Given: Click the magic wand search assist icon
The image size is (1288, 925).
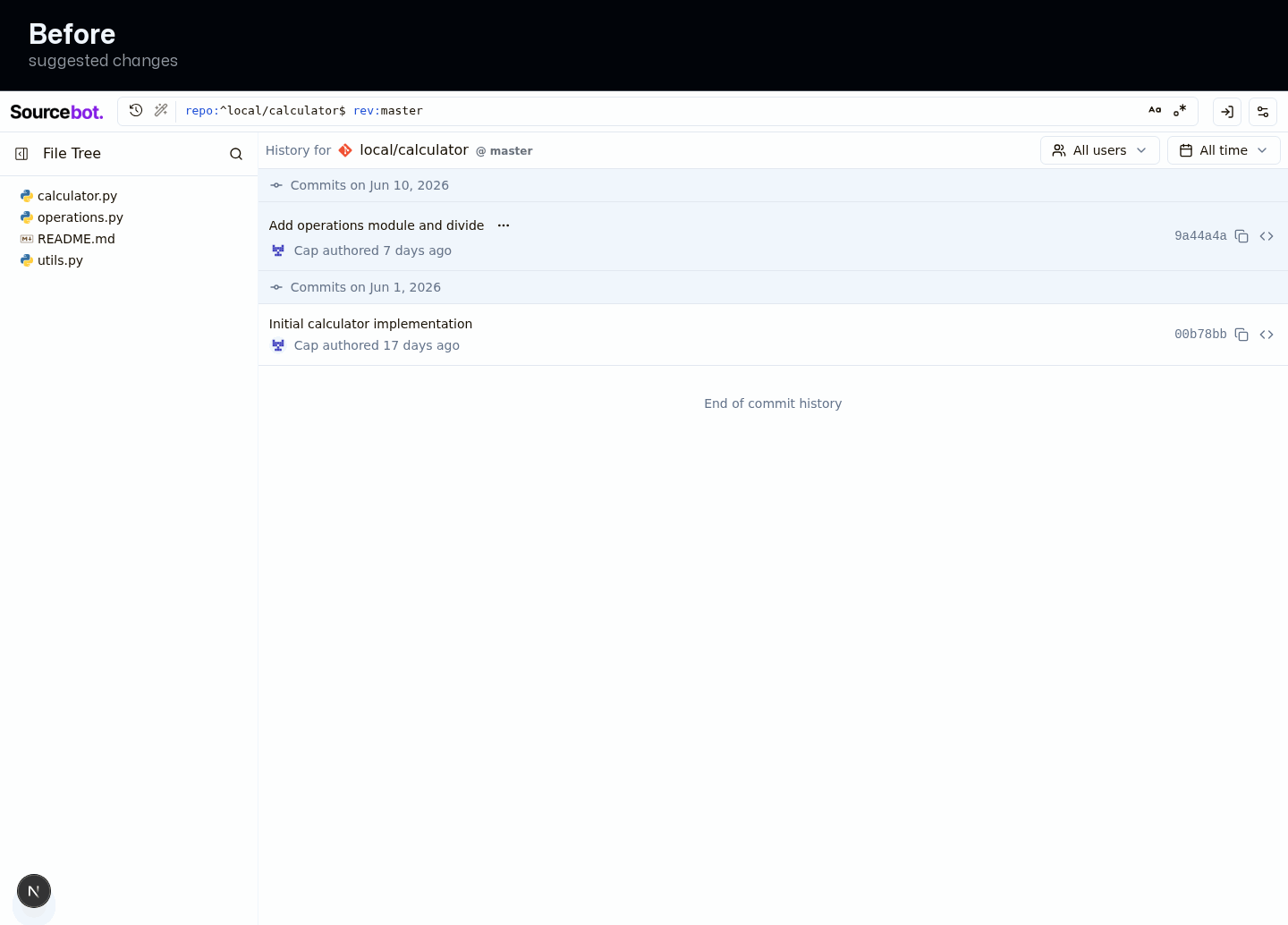Looking at the screenshot, I should (161, 111).
